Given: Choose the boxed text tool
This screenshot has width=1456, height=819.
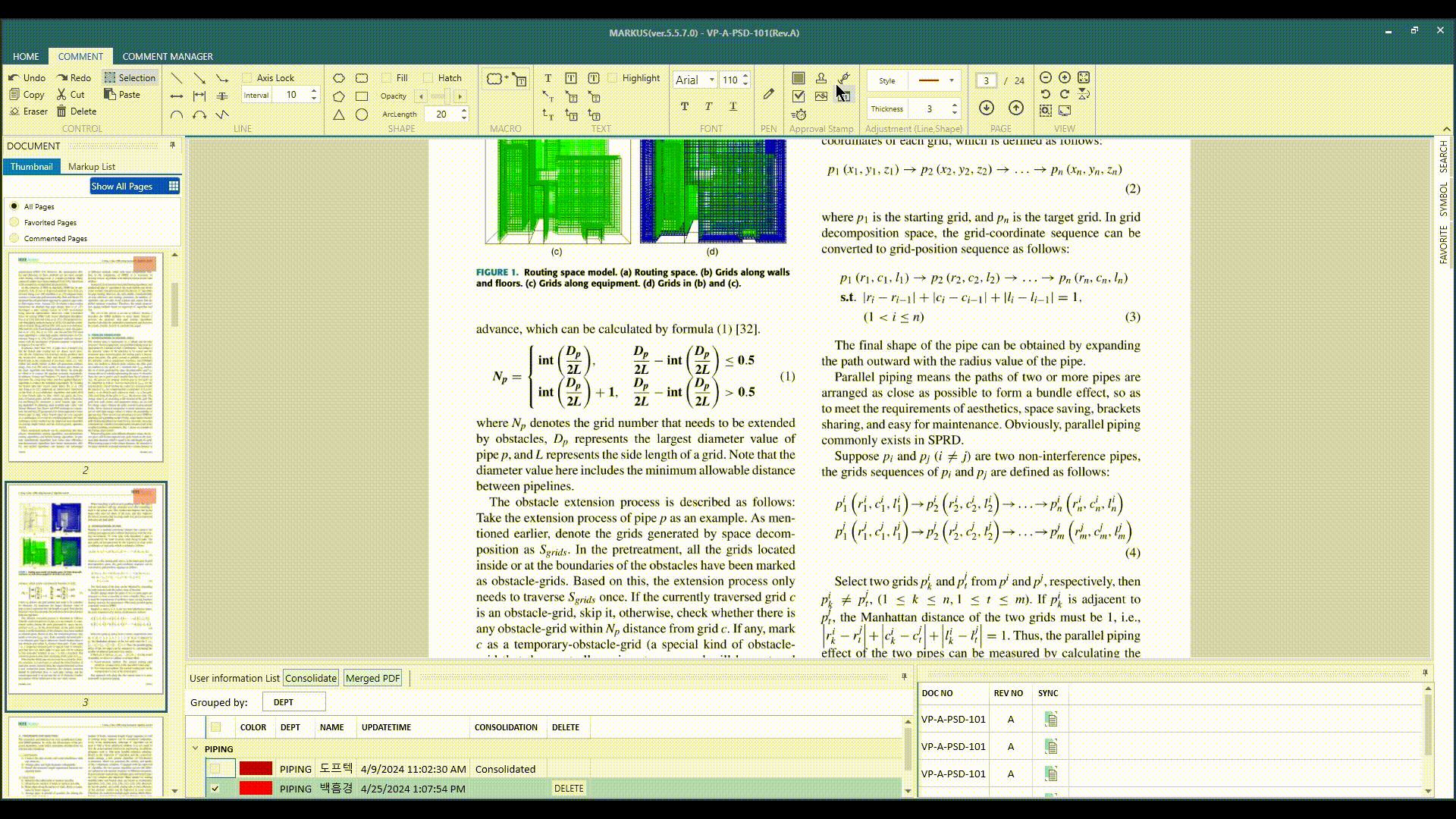Looking at the screenshot, I should coord(571,78).
